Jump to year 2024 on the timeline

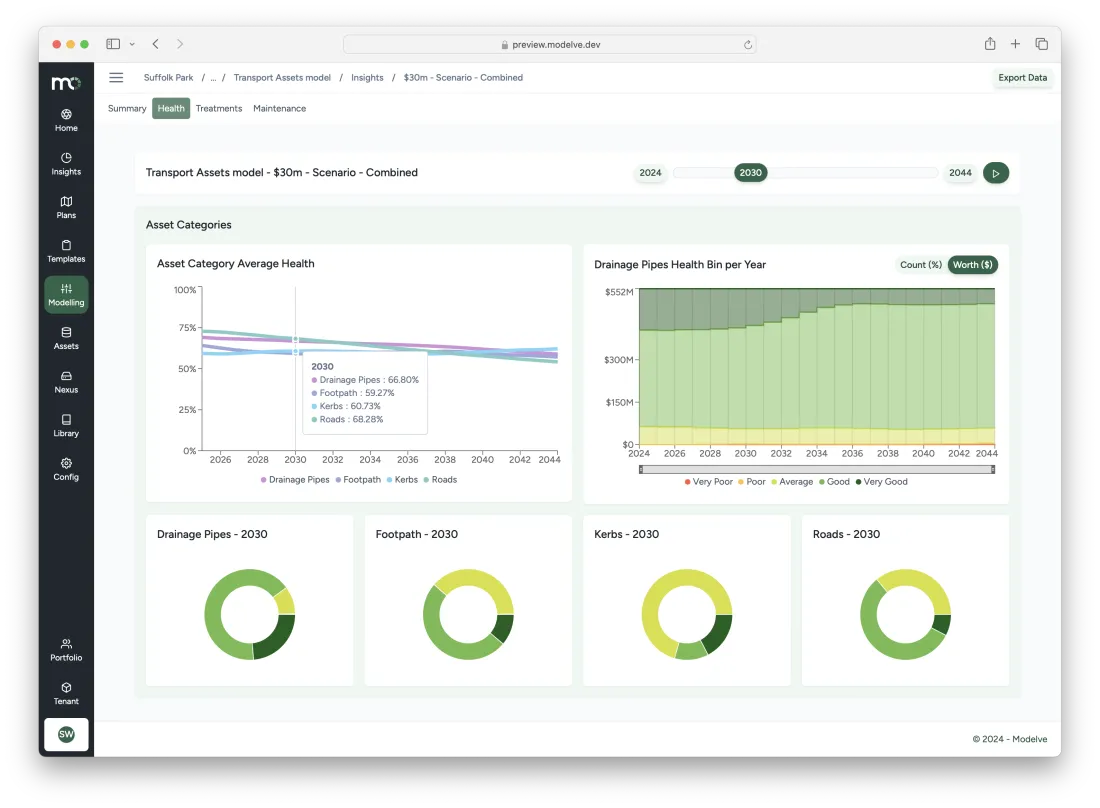(650, 173)
